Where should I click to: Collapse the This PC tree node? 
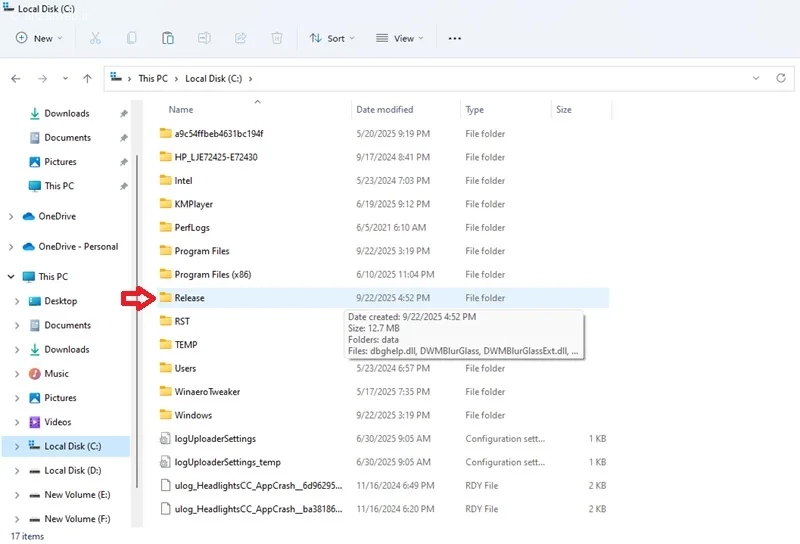coord(11,277)
